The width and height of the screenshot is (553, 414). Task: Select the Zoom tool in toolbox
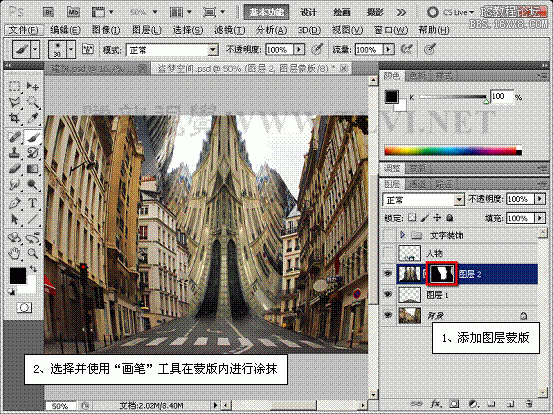point(33,253)
